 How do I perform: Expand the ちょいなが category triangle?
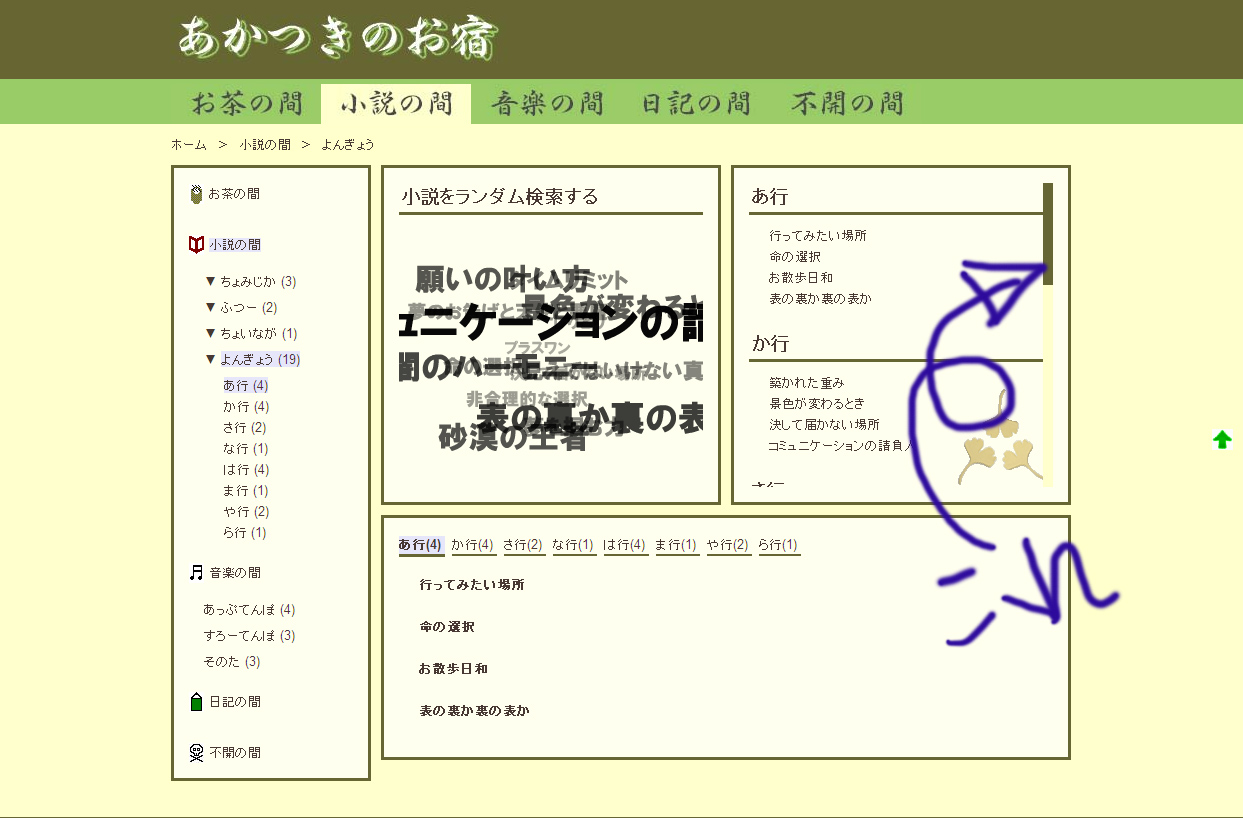210,334
